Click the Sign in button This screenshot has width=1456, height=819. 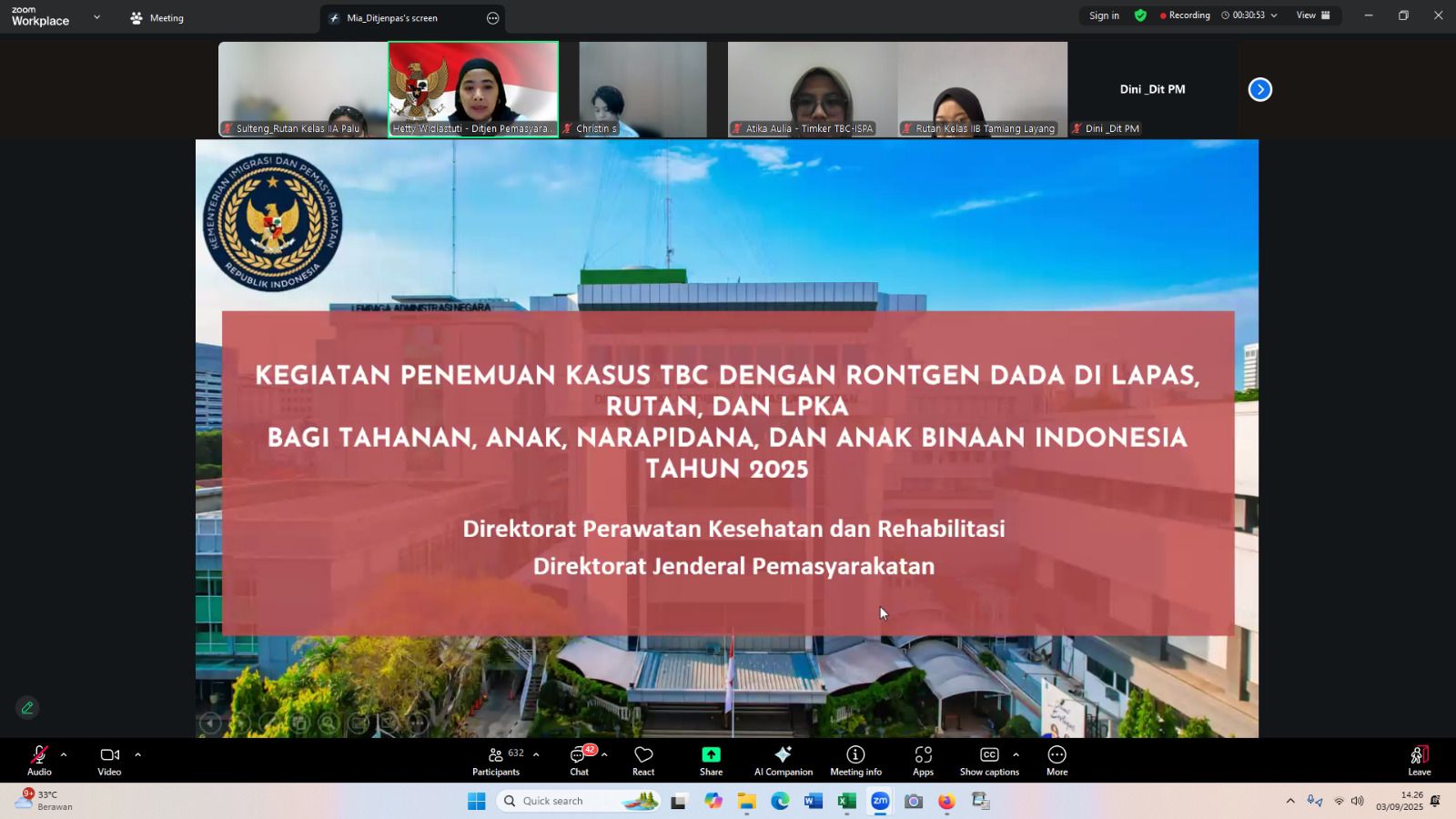pos(1104,15)
